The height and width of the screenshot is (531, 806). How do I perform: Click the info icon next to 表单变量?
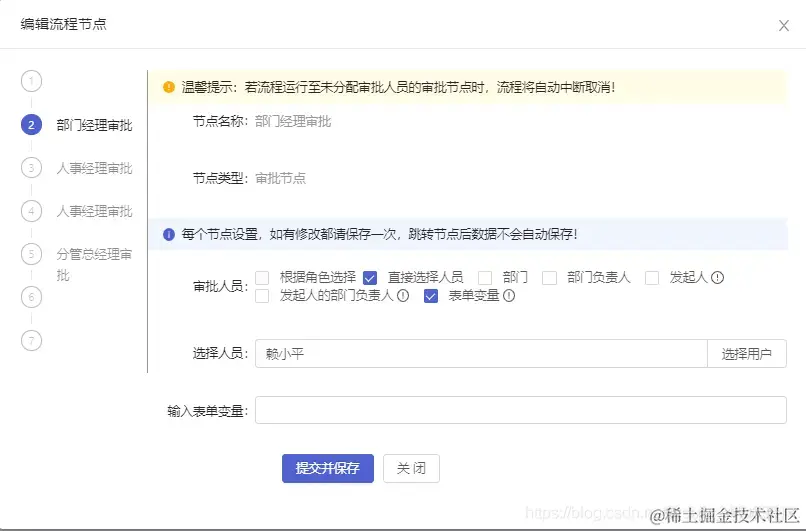click(x=509, y=296)
